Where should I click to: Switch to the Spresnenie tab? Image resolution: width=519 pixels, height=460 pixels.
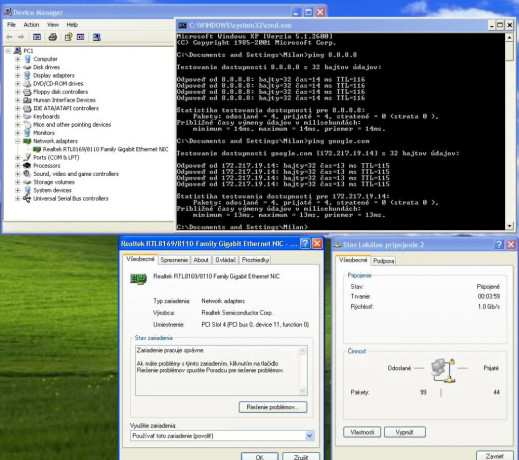click(174, 260)
